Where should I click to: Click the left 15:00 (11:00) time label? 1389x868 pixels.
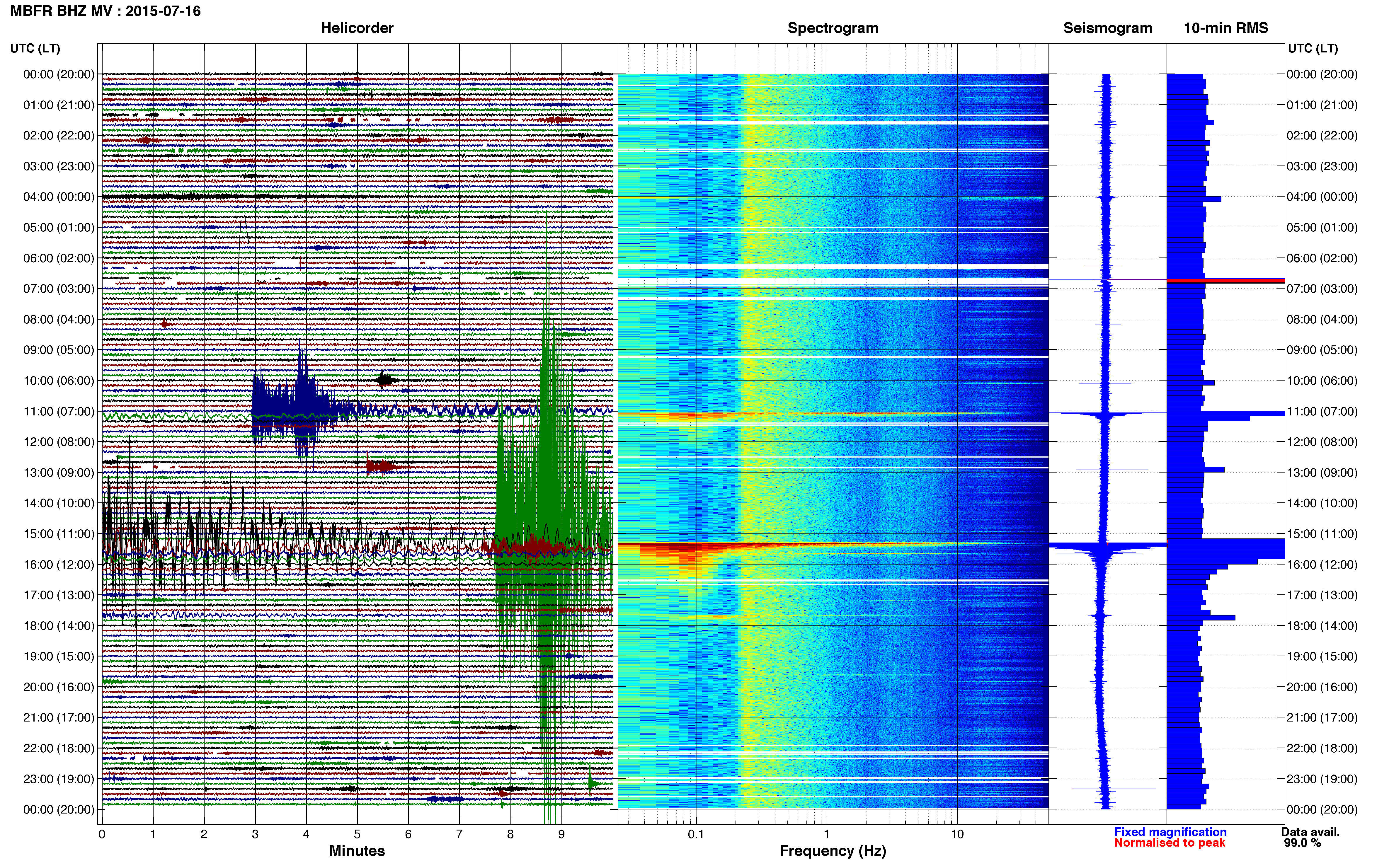coord(59,534)
